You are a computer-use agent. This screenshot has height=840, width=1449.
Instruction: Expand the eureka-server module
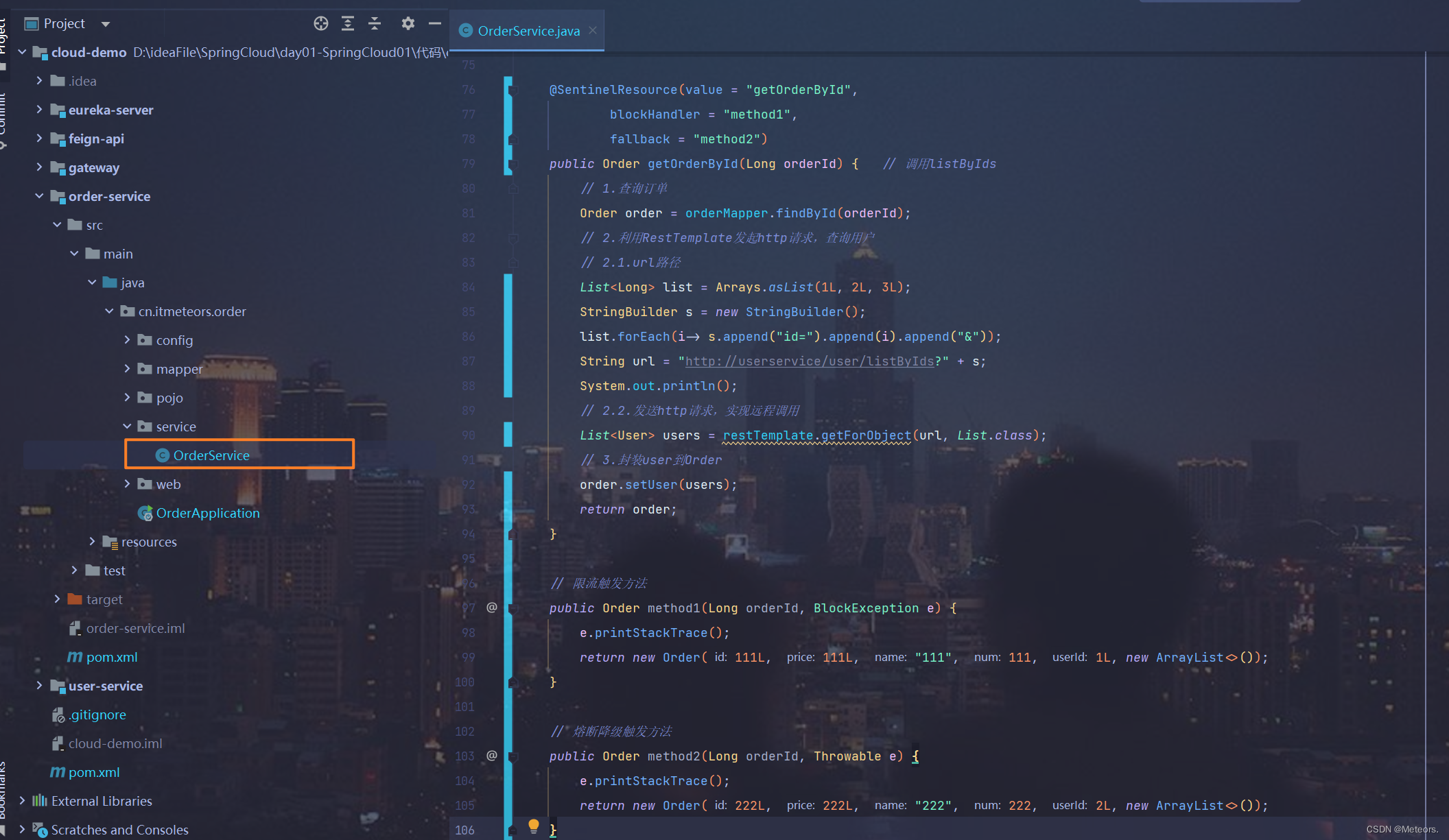tap(39, 110)
